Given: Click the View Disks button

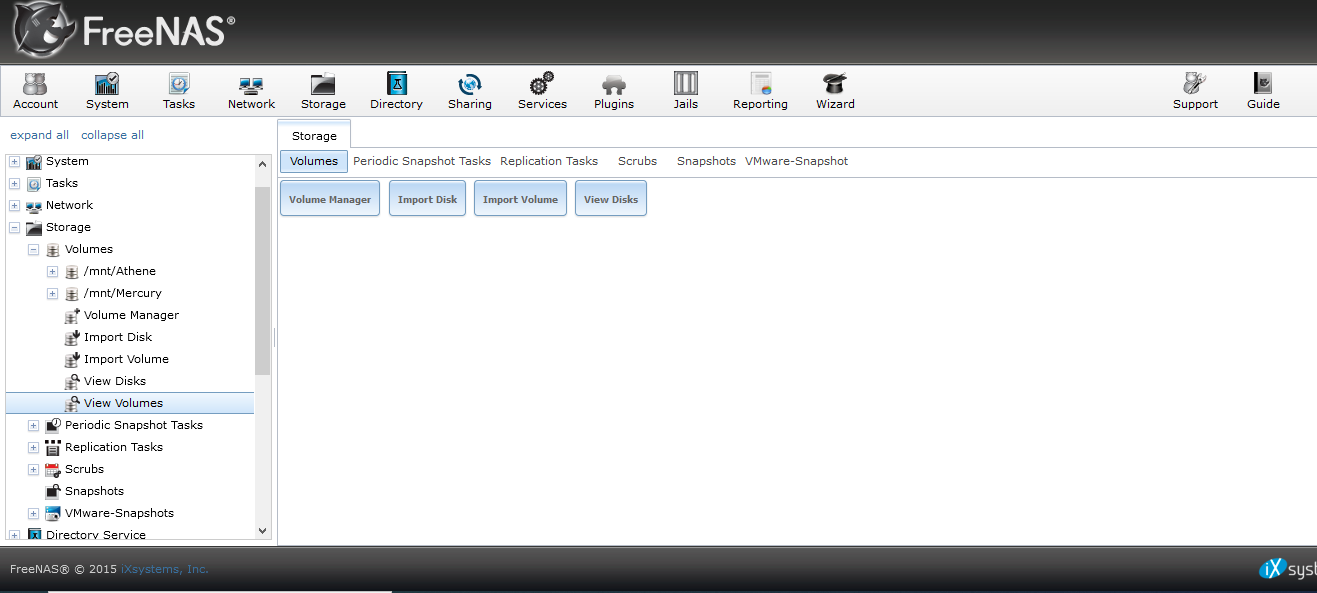Looking at the screenshot, I should coord(611,199).
